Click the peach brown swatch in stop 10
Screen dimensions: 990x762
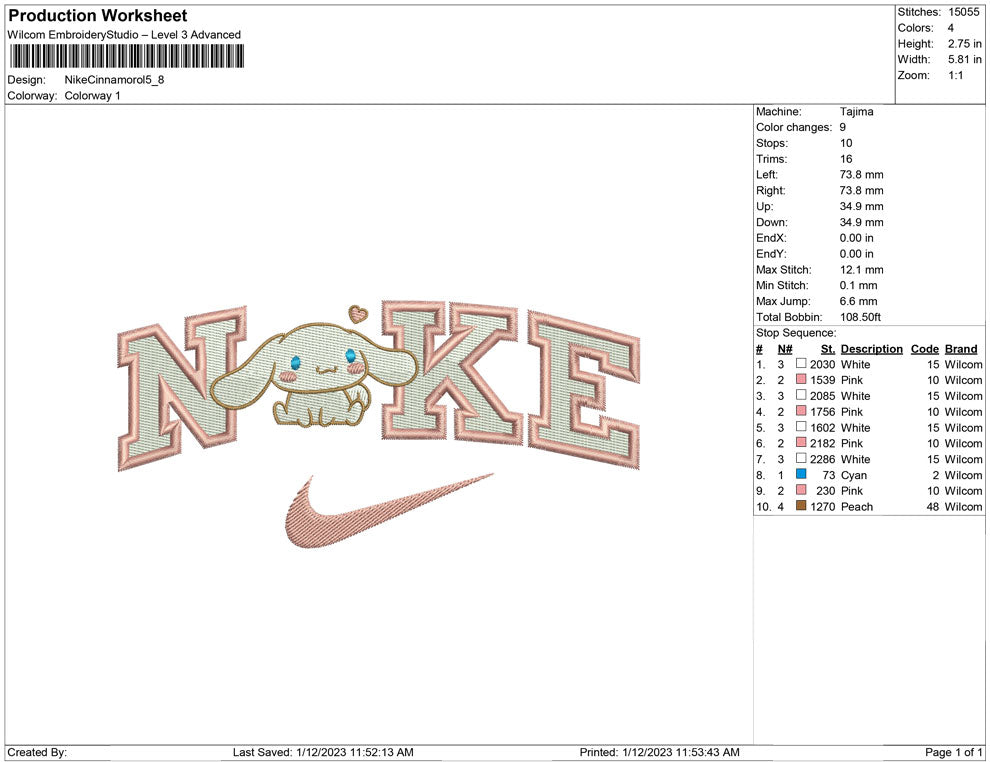pos(801,506)
